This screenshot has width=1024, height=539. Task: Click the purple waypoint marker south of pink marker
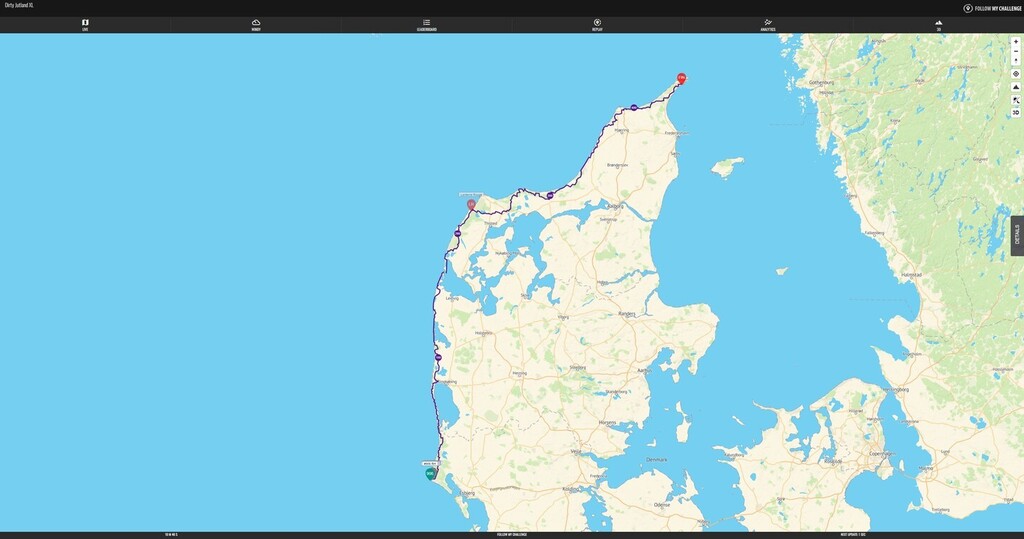pos(458,233)
